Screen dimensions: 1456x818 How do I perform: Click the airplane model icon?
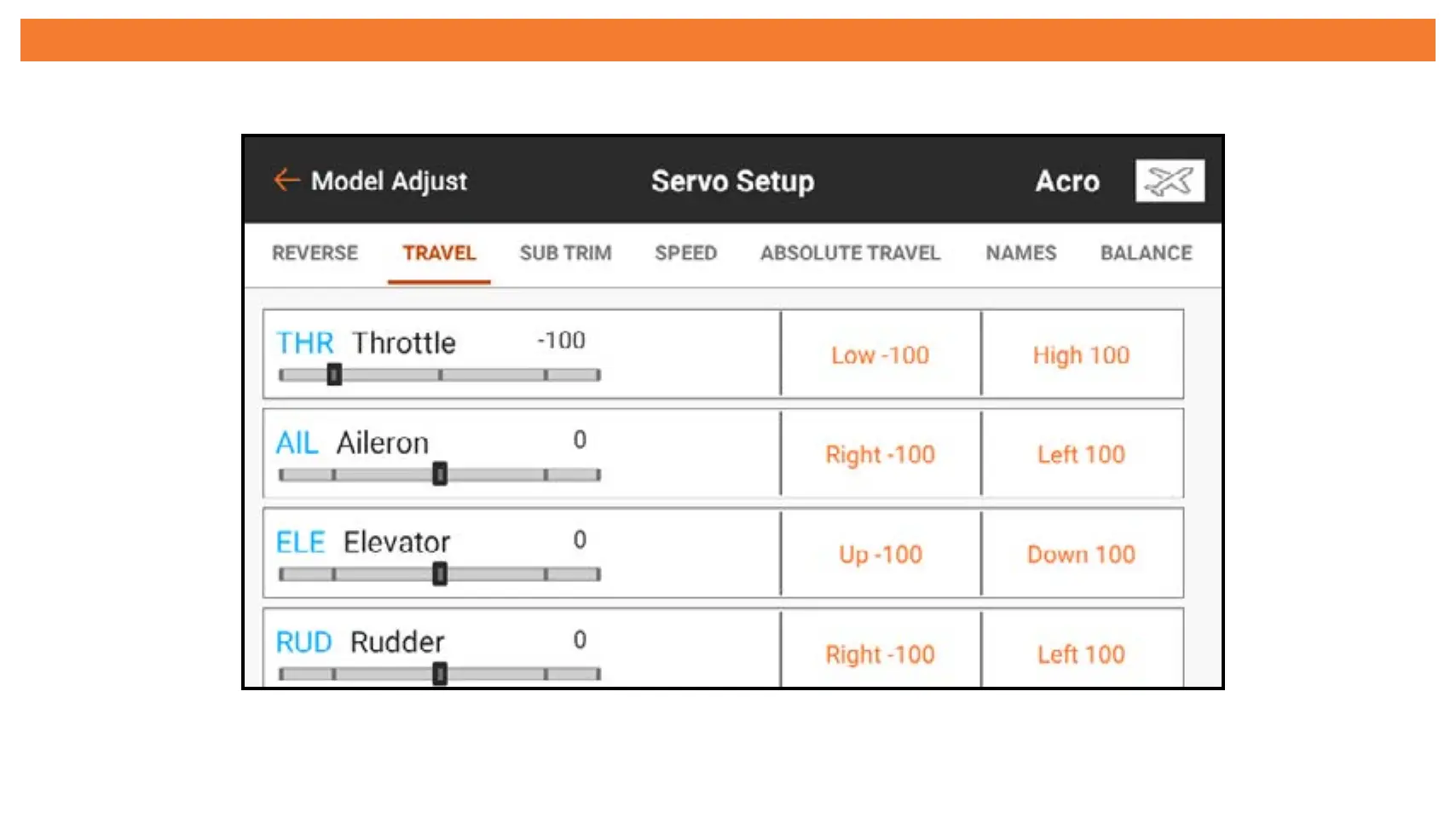click(1169, 181)
